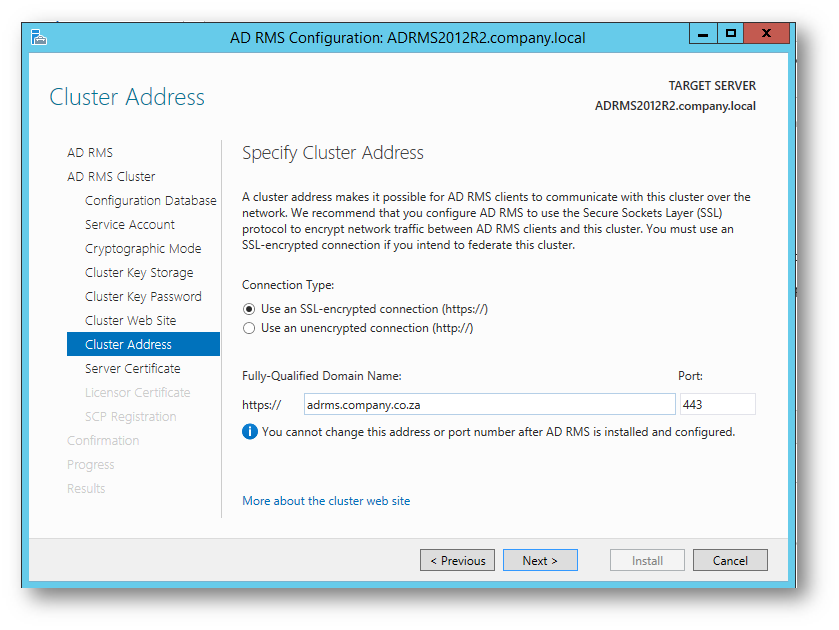The width and height of the screenshot is (839, 630).
Task: Click the disabled SCP Registration step
Action: pyautogui.click(x=131, y=417)
